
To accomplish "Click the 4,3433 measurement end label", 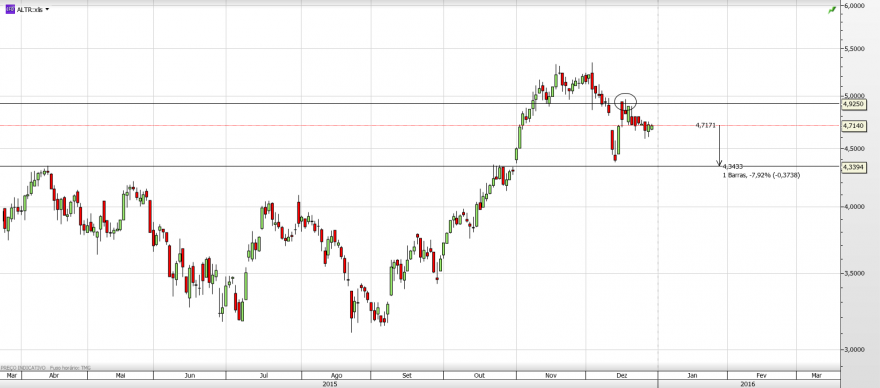I will [x=733, y=167].
